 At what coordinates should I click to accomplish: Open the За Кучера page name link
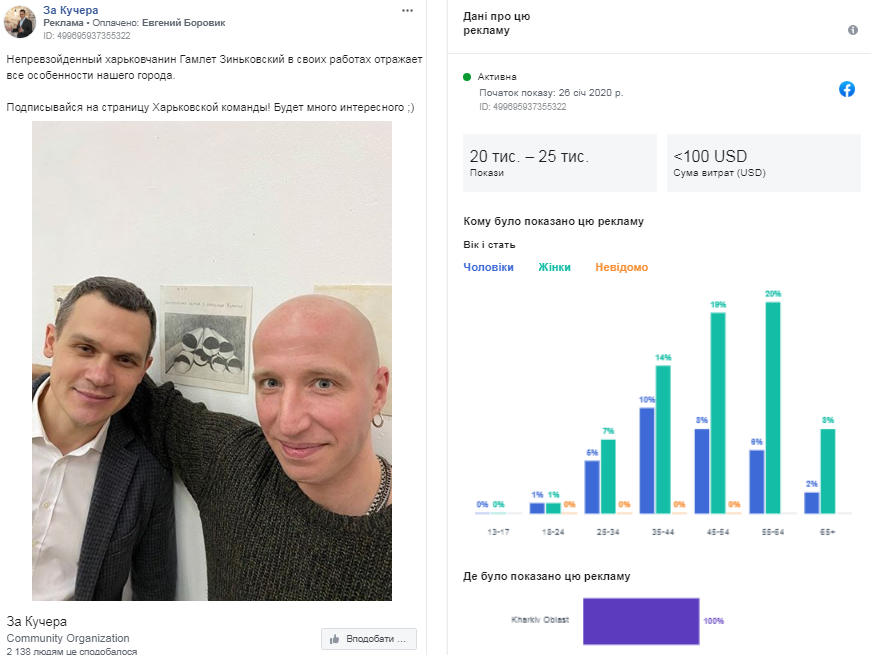point(71,10)
